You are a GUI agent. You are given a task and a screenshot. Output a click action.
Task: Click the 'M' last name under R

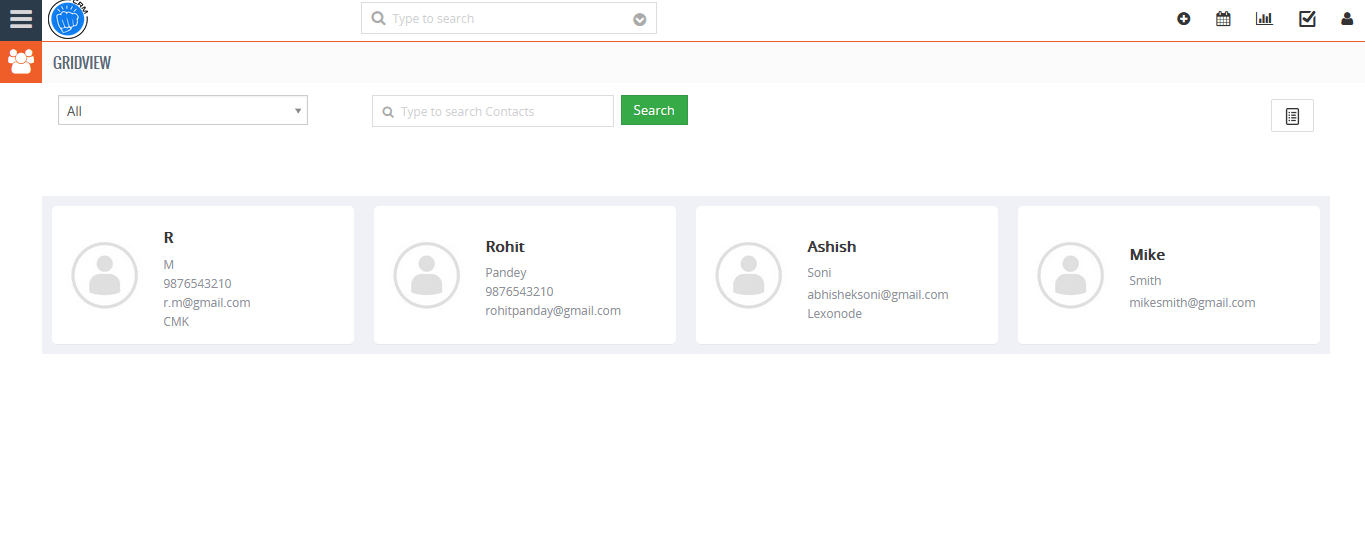tap(169, 265)
